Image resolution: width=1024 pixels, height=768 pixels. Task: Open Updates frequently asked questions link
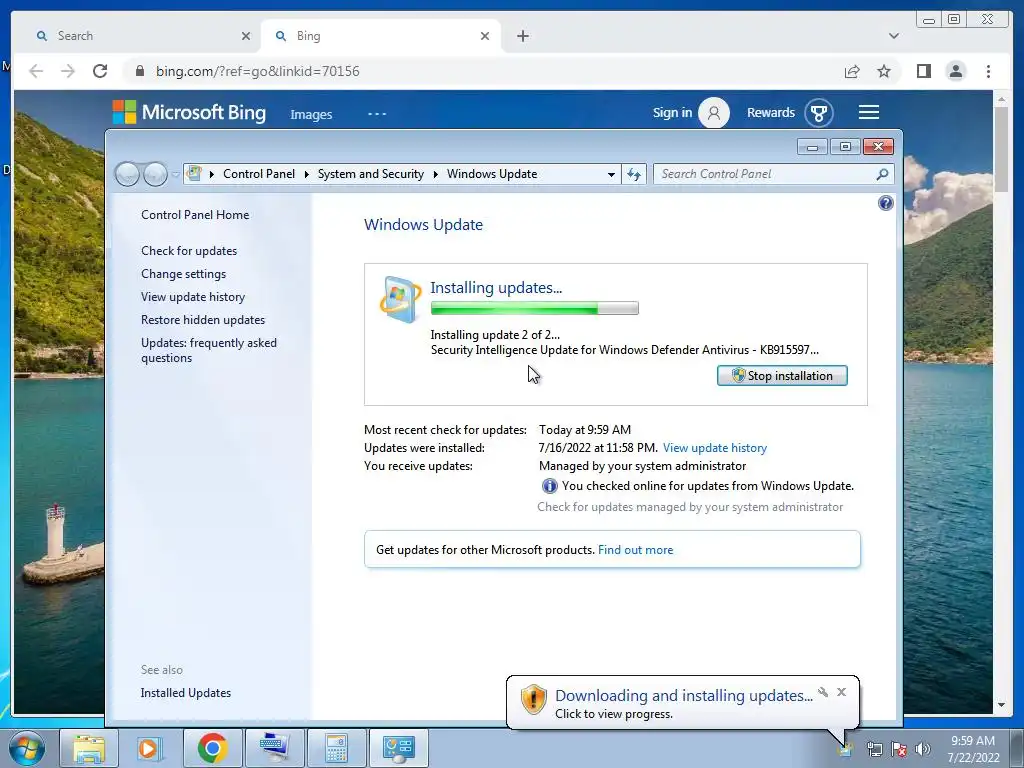[209, 350]
